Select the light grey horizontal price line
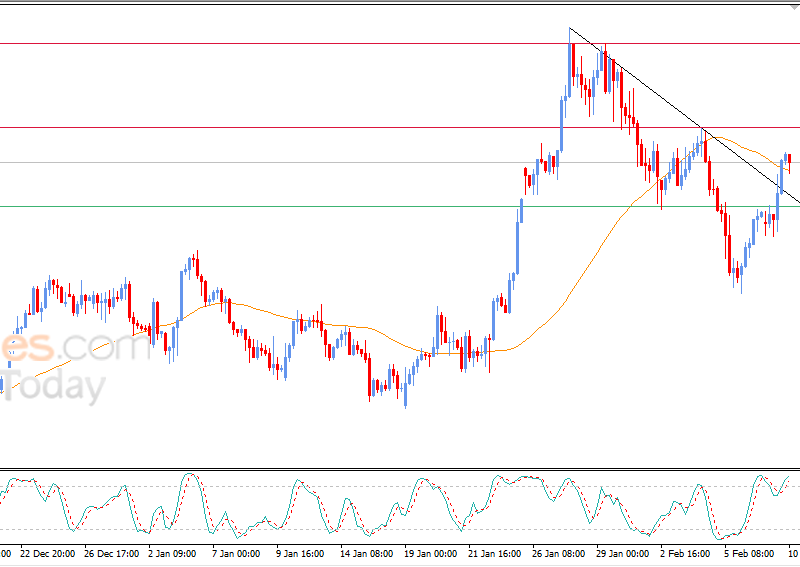800x567 pixels. [300, 162]
